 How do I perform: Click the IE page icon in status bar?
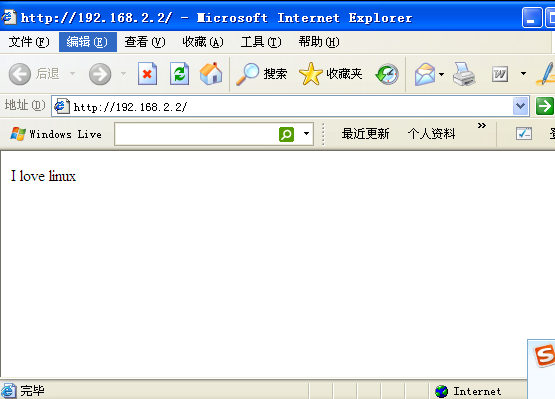8,391
